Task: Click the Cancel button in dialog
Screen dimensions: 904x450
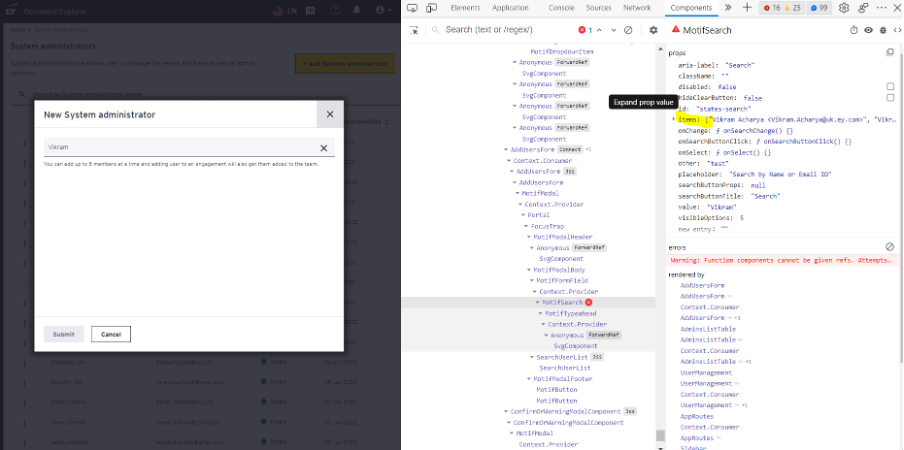Action: pos(111,334)
